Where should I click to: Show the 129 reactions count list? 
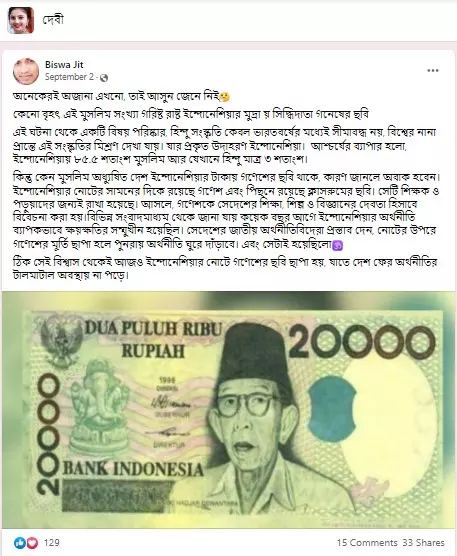tap(52, 543)
